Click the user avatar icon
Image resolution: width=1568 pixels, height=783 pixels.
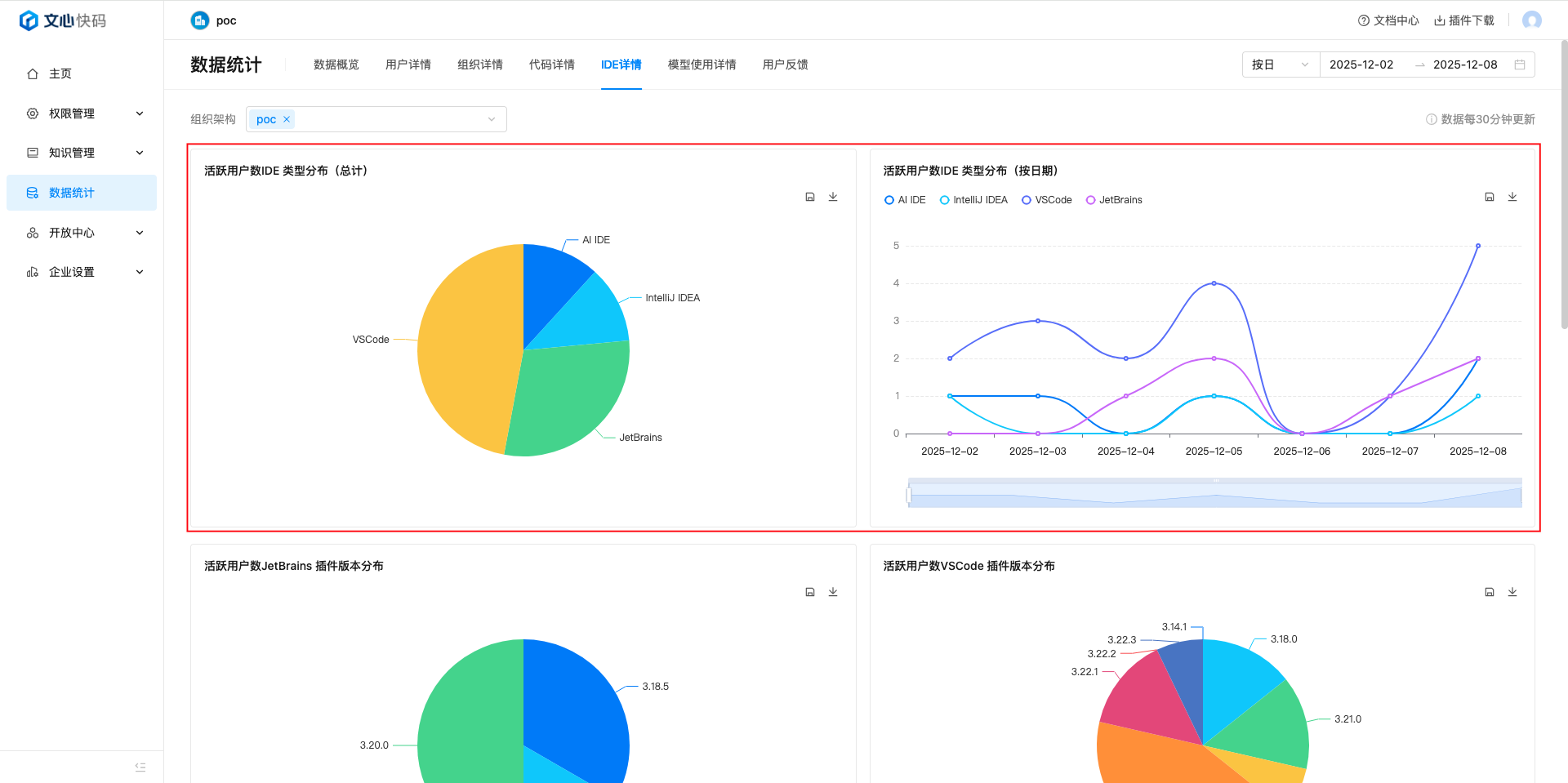(1531, 20)
